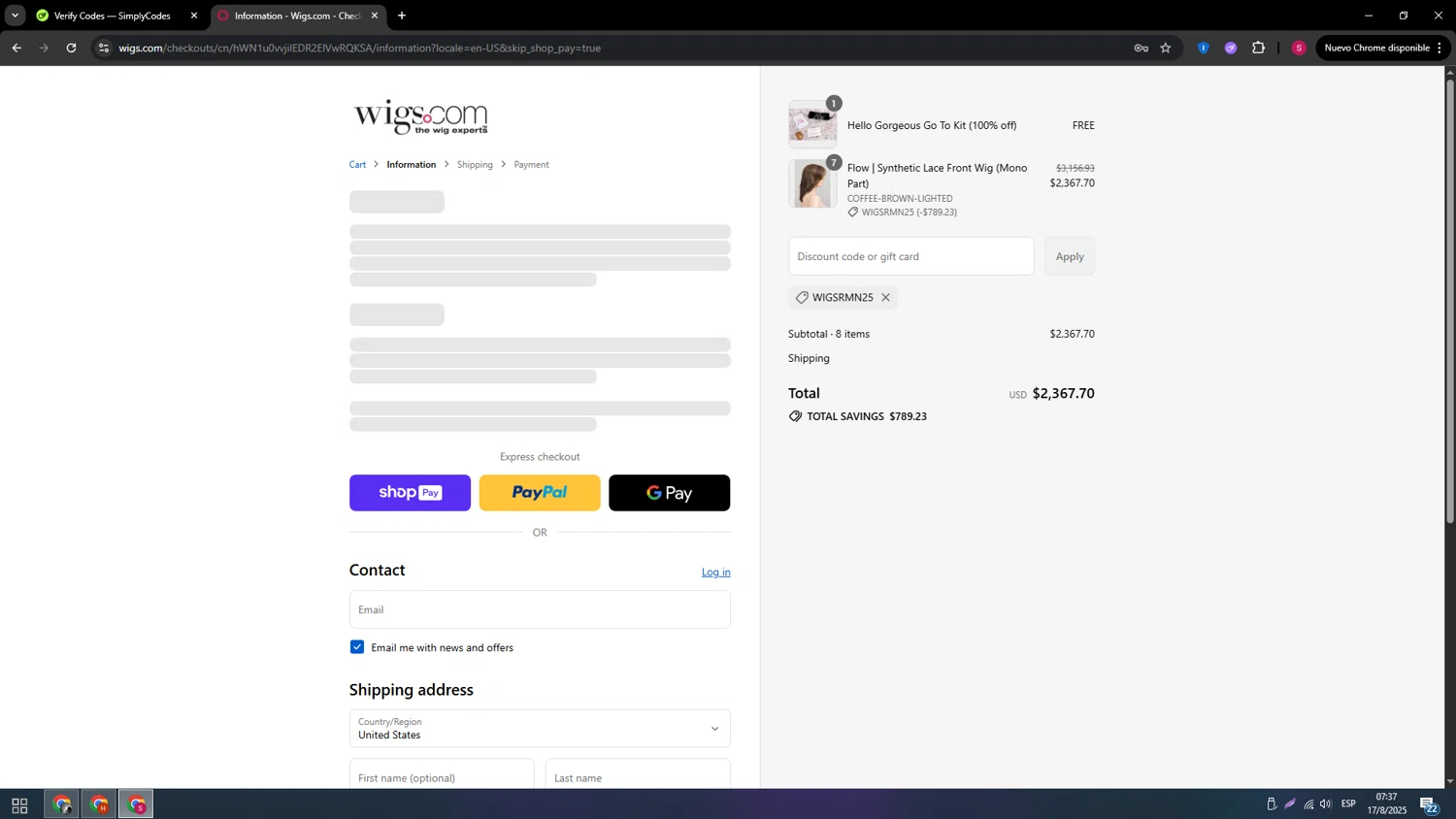Remove the WIGSRMN25 discount code
The width and height of the screenshot is (1456, 819).
coord(885,298)
